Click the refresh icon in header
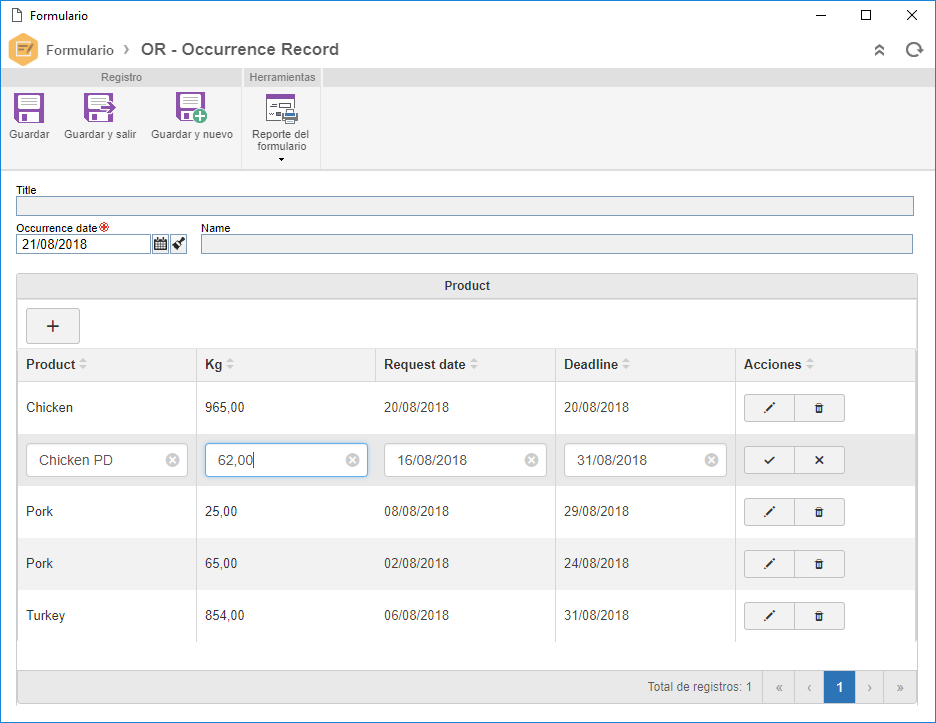The image size is (936, 723). [914, 50]
